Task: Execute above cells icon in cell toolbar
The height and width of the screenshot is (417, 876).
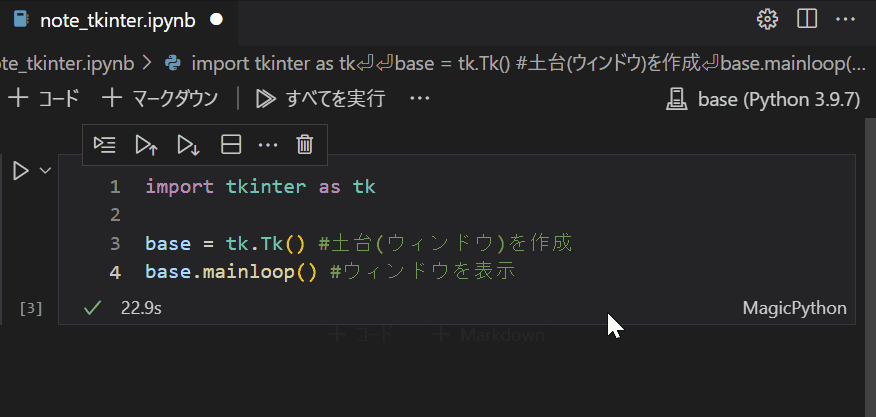Action: (x=146, y=145)
